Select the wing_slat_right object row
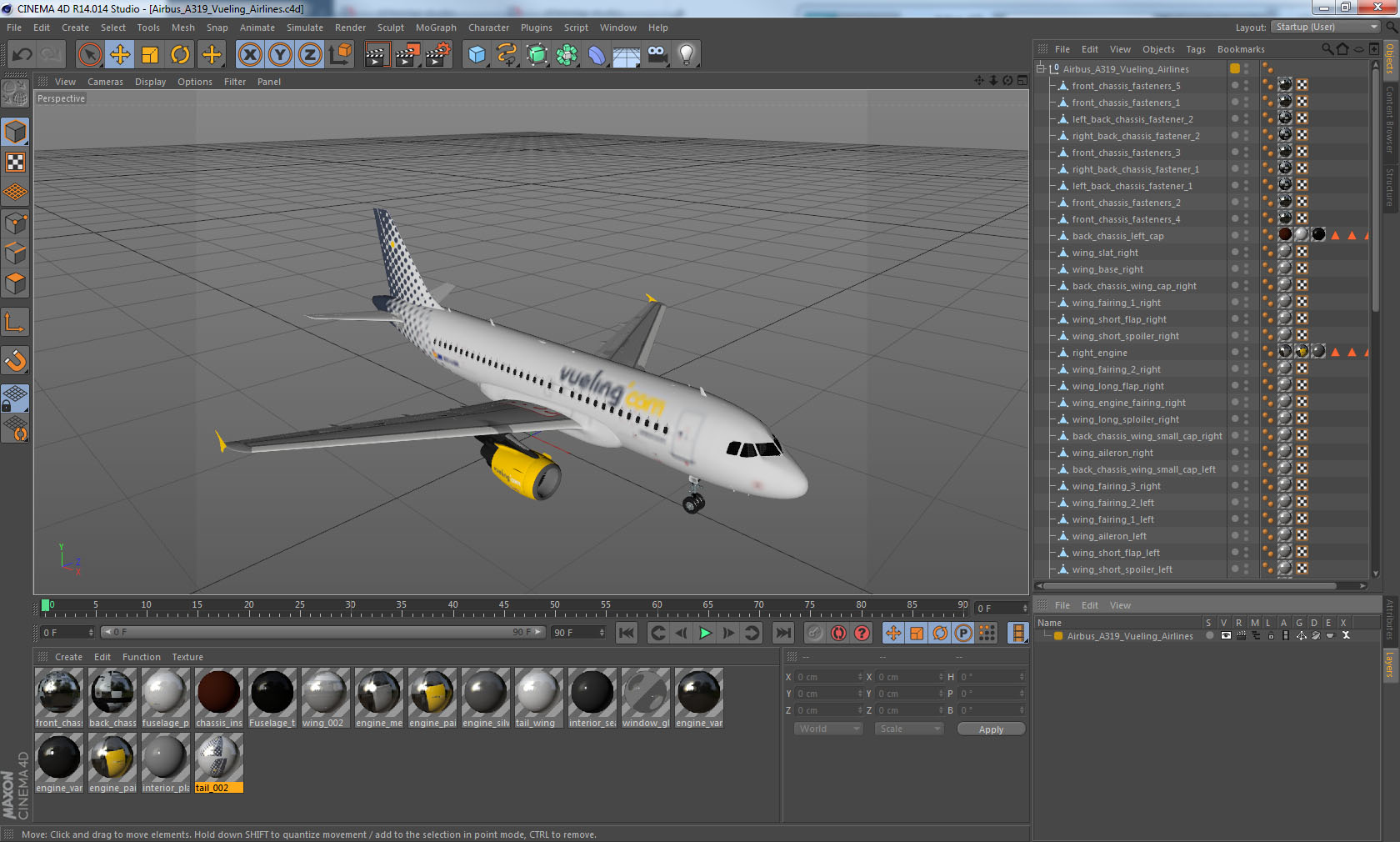This screenshot has height=842, width=1400. pyautogui.click(x=1104, y=253)
